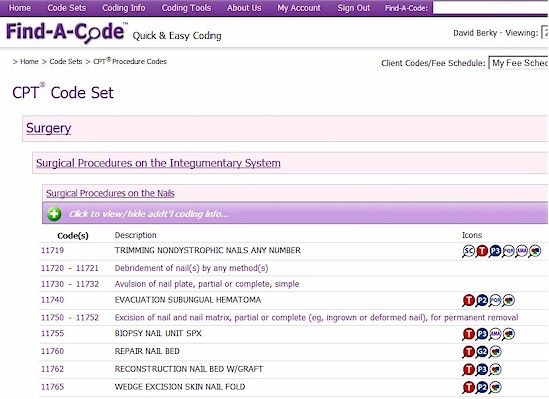The image size is (549, 399).
Task: Open Surgical Procedures on the Integumentary System
Action: 158,163
